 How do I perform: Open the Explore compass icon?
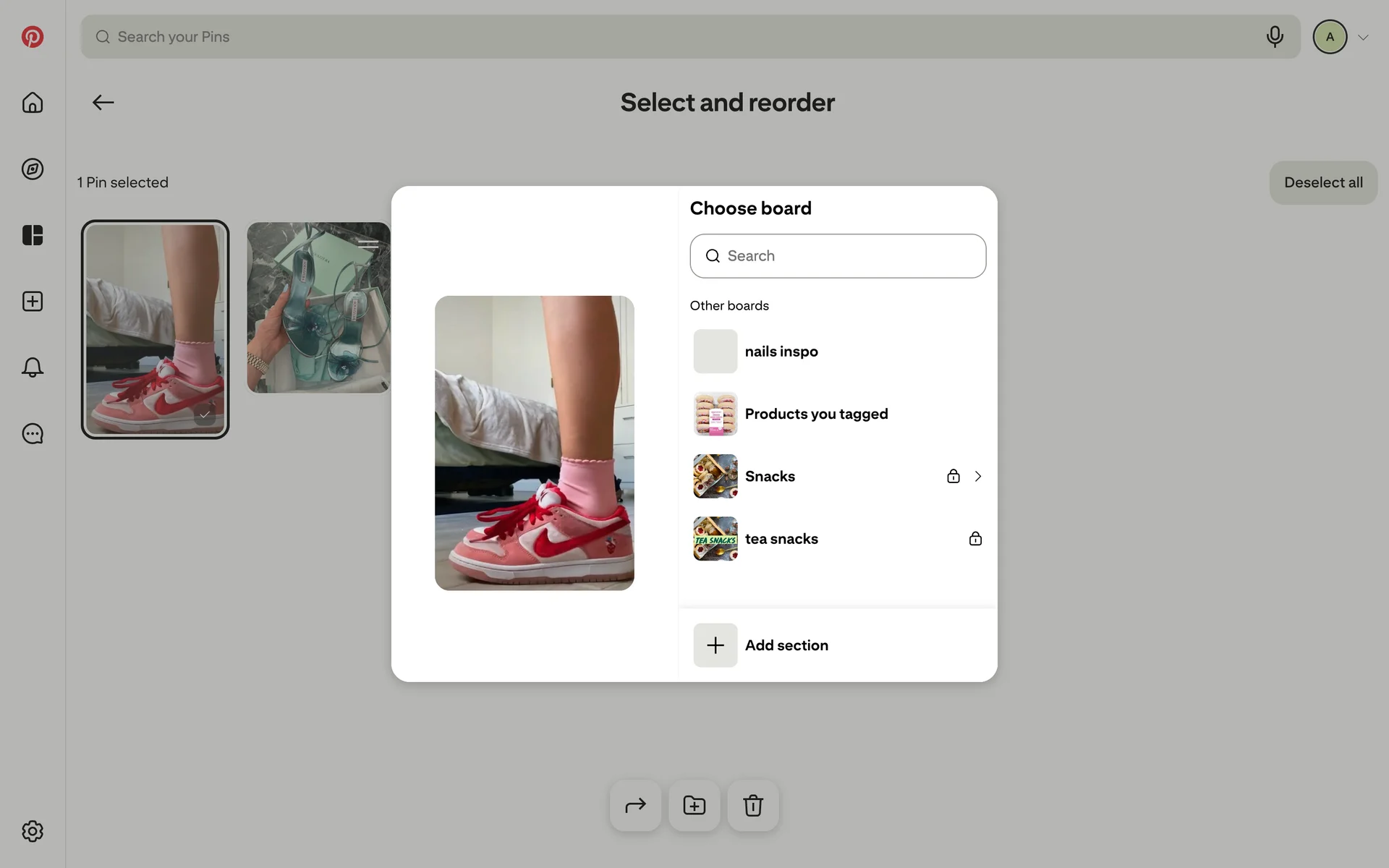(33, 169)
